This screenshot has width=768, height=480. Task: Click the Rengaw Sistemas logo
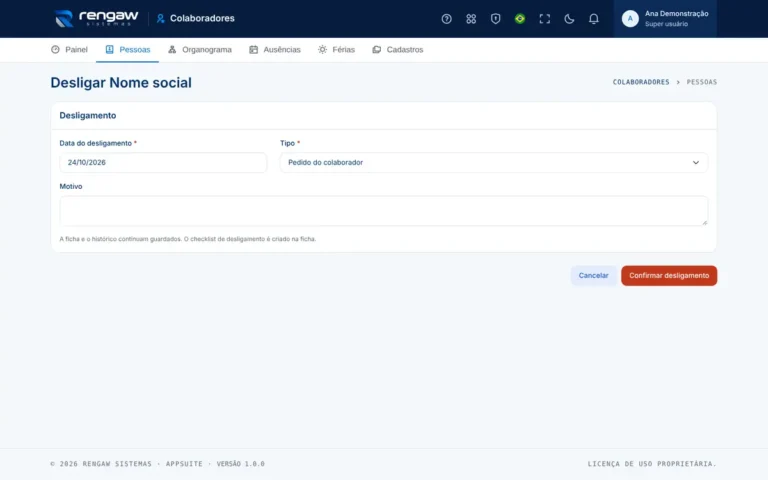pos(96,18)
